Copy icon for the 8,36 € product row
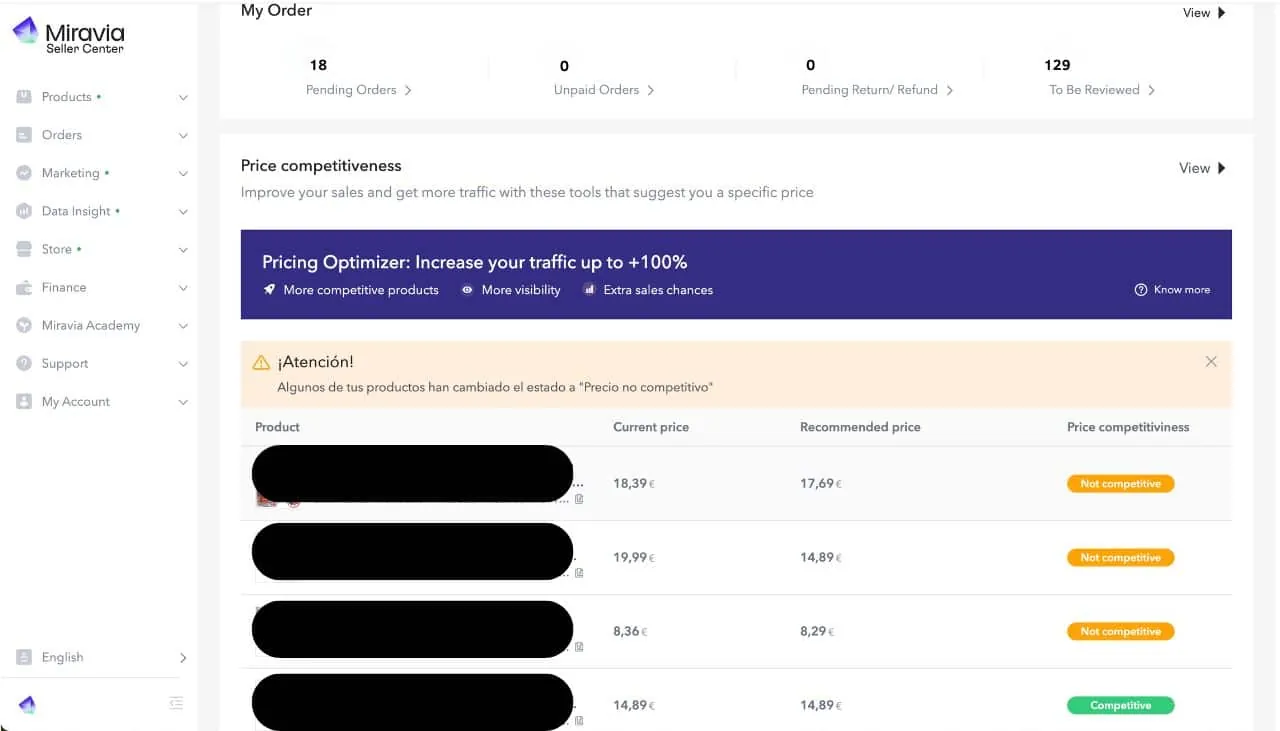The height and width of the screenshot is (731, 1280). tap(579, 647)
